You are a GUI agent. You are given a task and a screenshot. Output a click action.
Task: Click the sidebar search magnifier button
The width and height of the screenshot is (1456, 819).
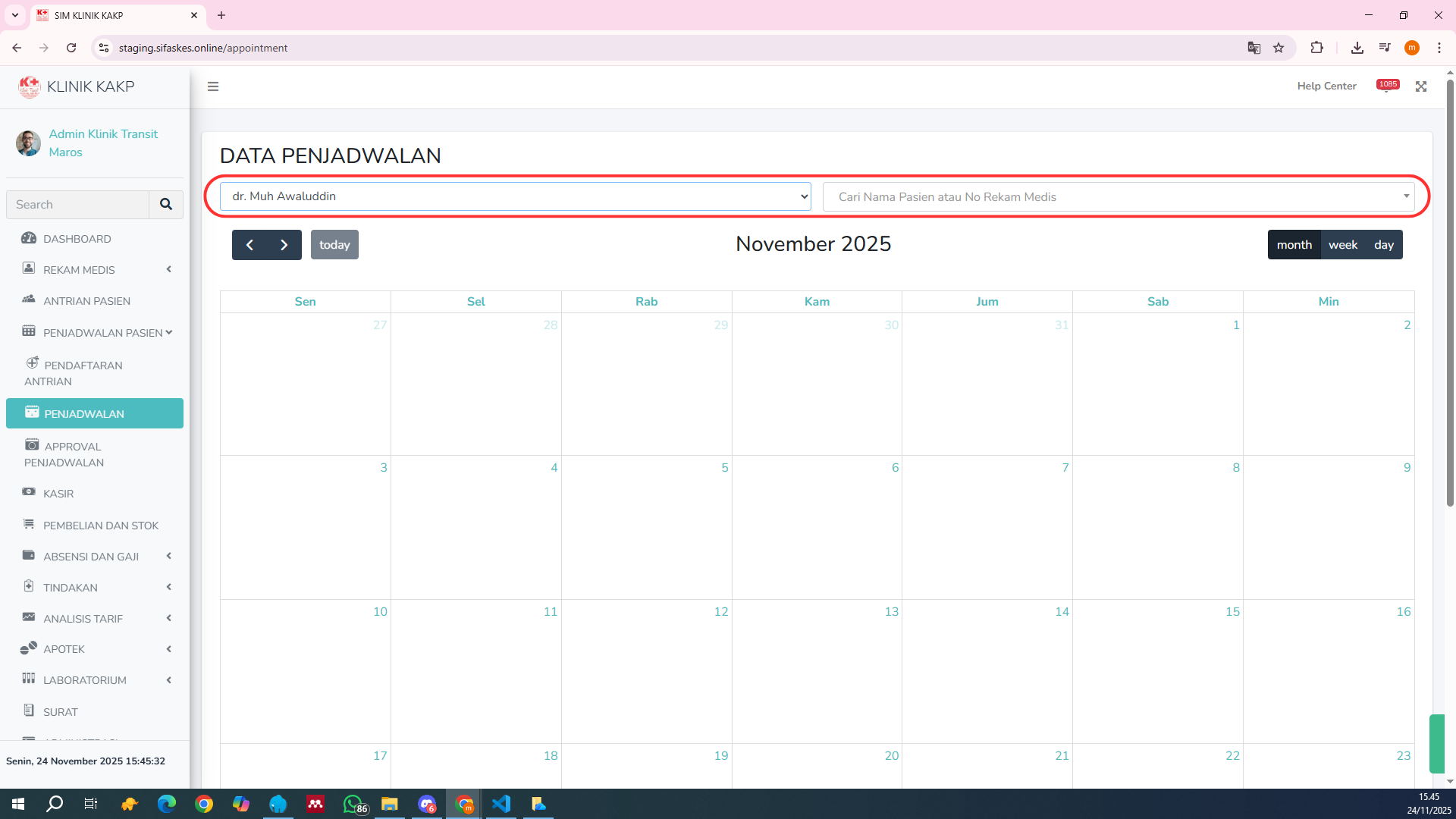point(166,205)
